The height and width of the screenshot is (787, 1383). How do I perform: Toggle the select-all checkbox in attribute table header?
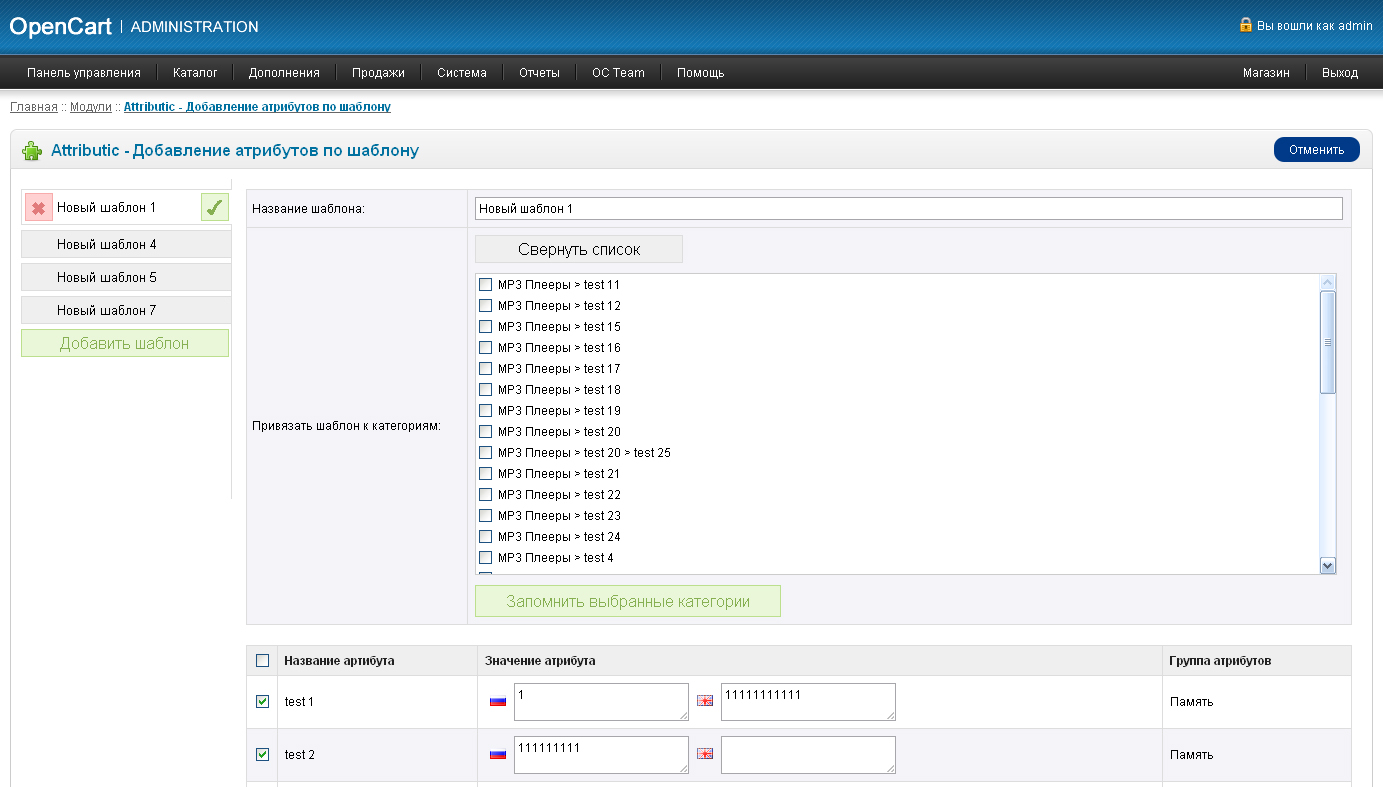(x=262, y=661)
